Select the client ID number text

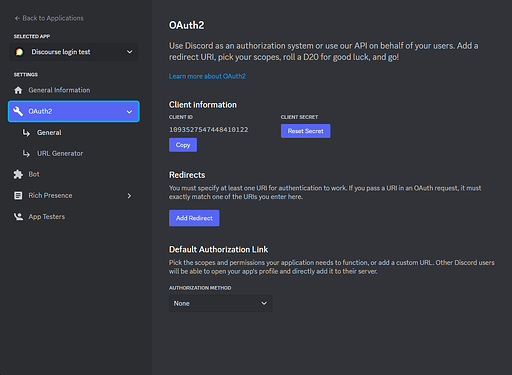(209, 130)
